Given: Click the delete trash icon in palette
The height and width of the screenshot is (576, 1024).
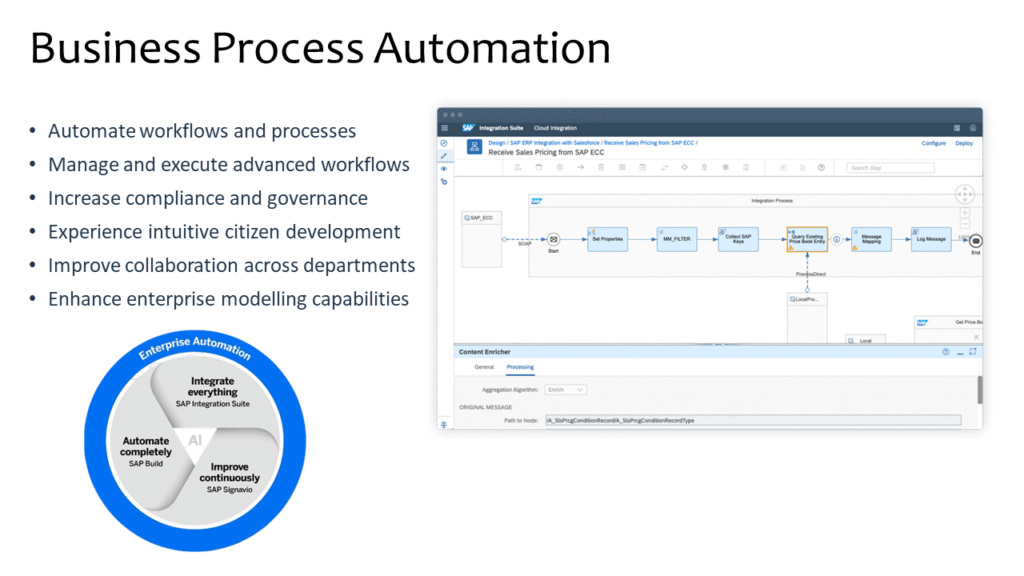Looking at the screenshot, I should pyautogui.click(x=600, y=167).
